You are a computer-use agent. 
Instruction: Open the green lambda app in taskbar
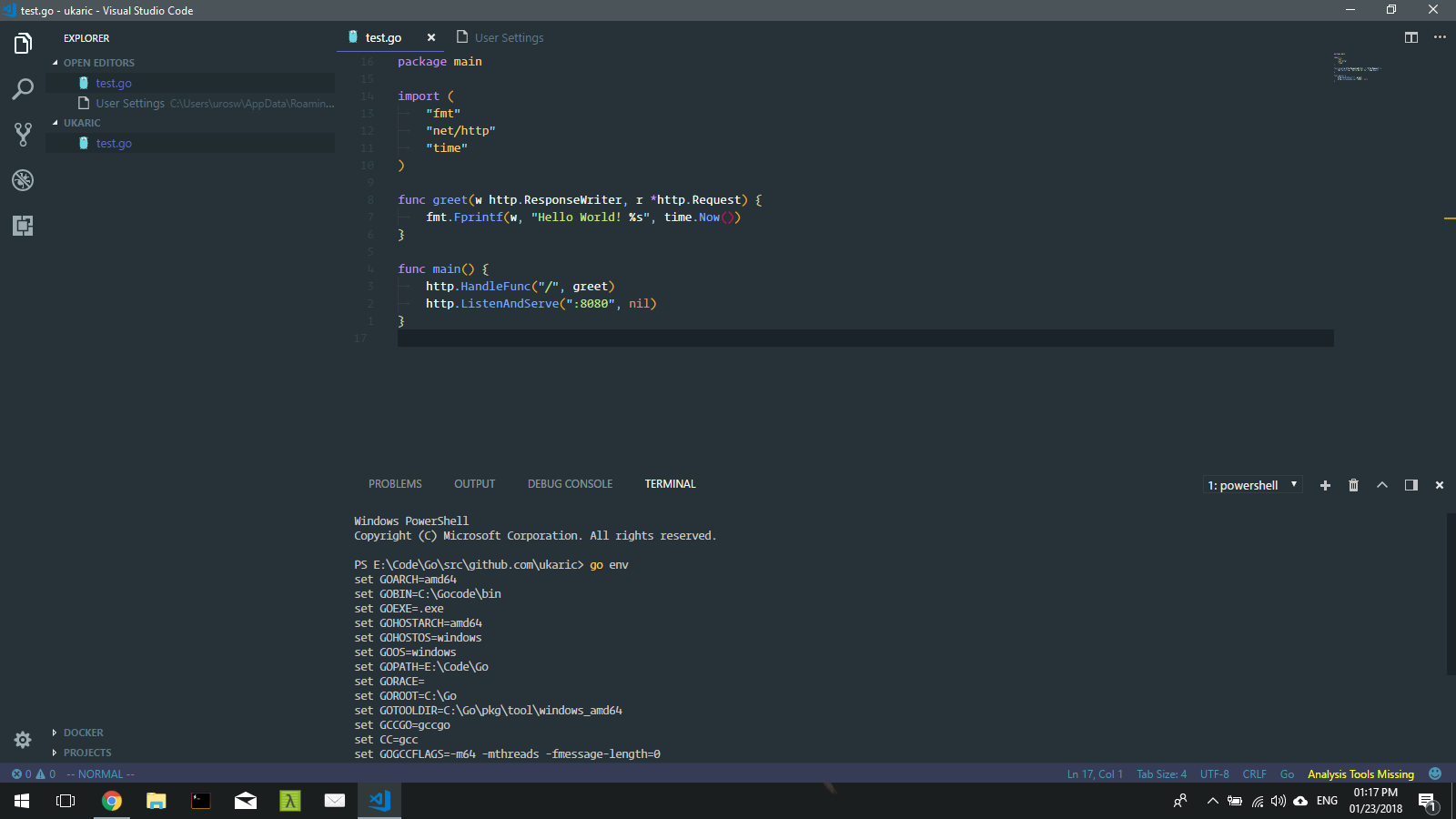tap(290, 801)
